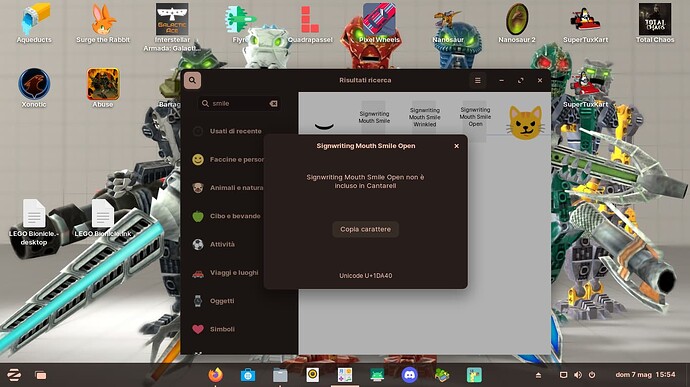Open the volume control in tray

[578, 375]
